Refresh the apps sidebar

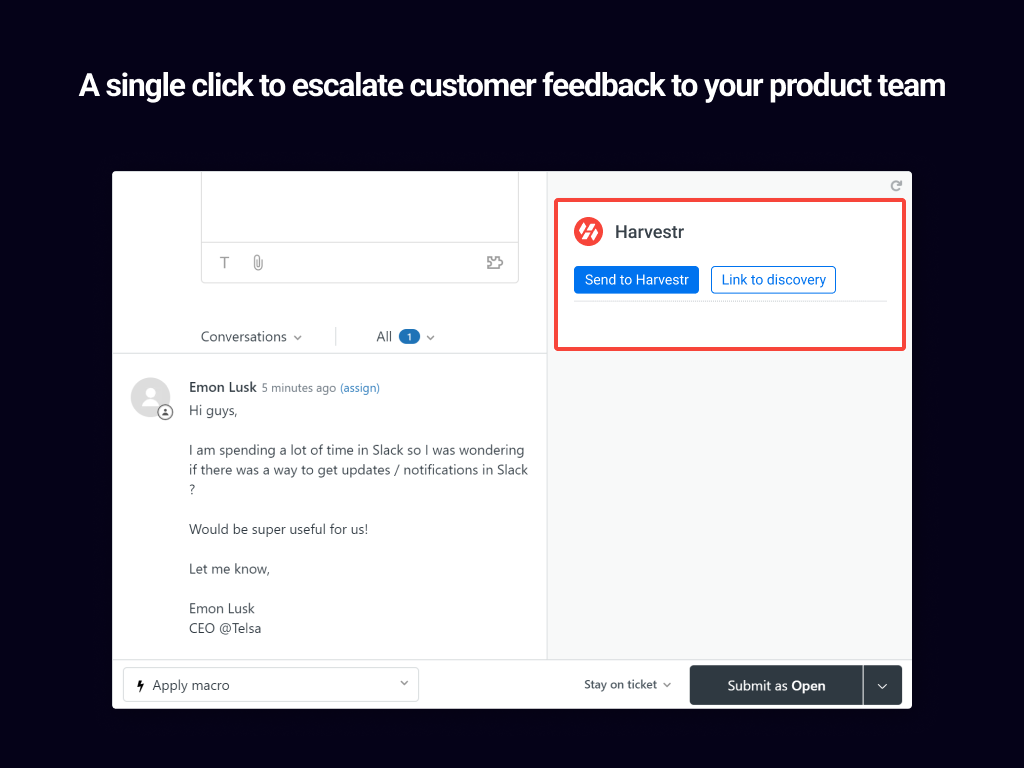coord(896,186)
